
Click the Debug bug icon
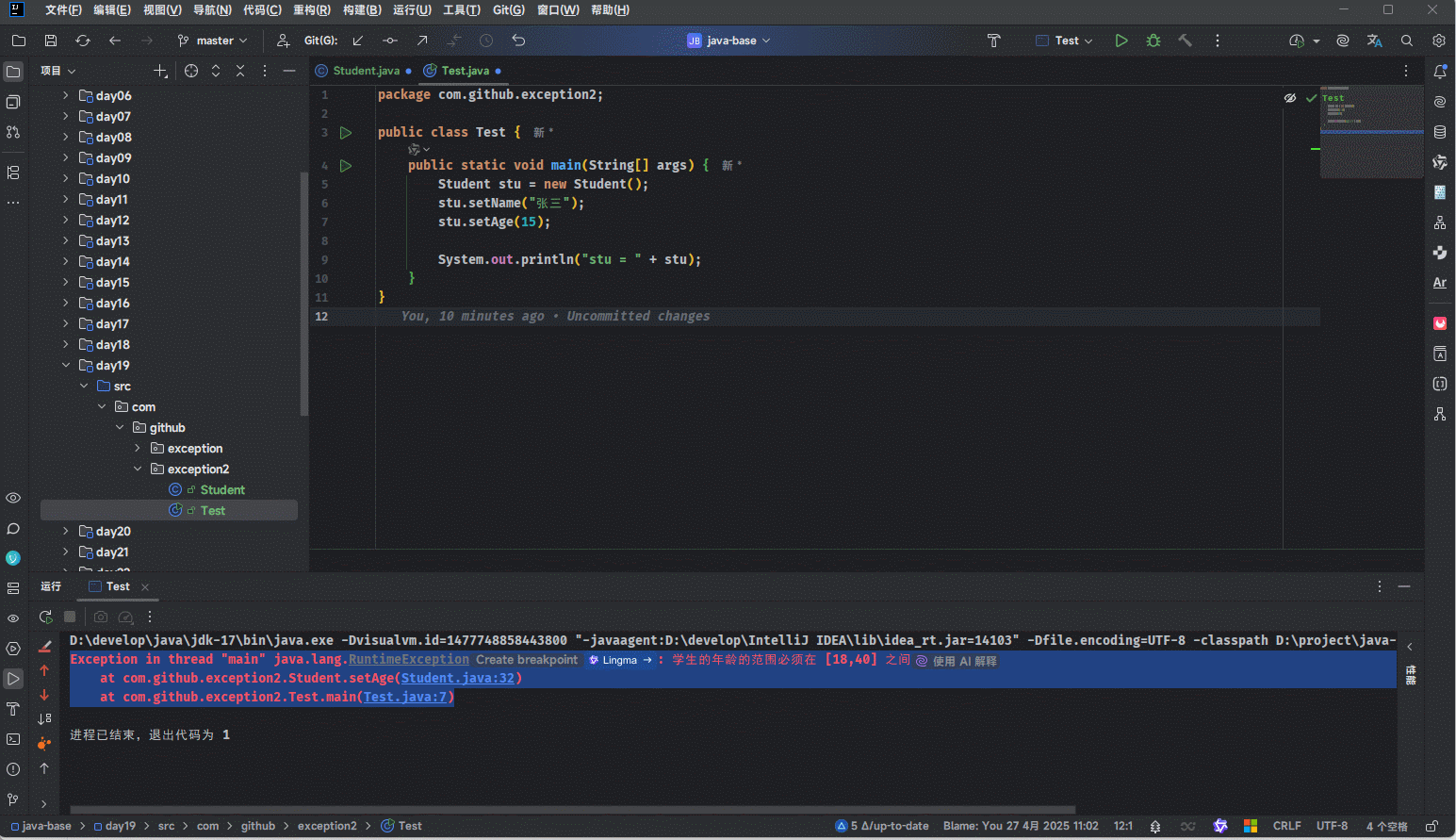[x=1153, y=41]
